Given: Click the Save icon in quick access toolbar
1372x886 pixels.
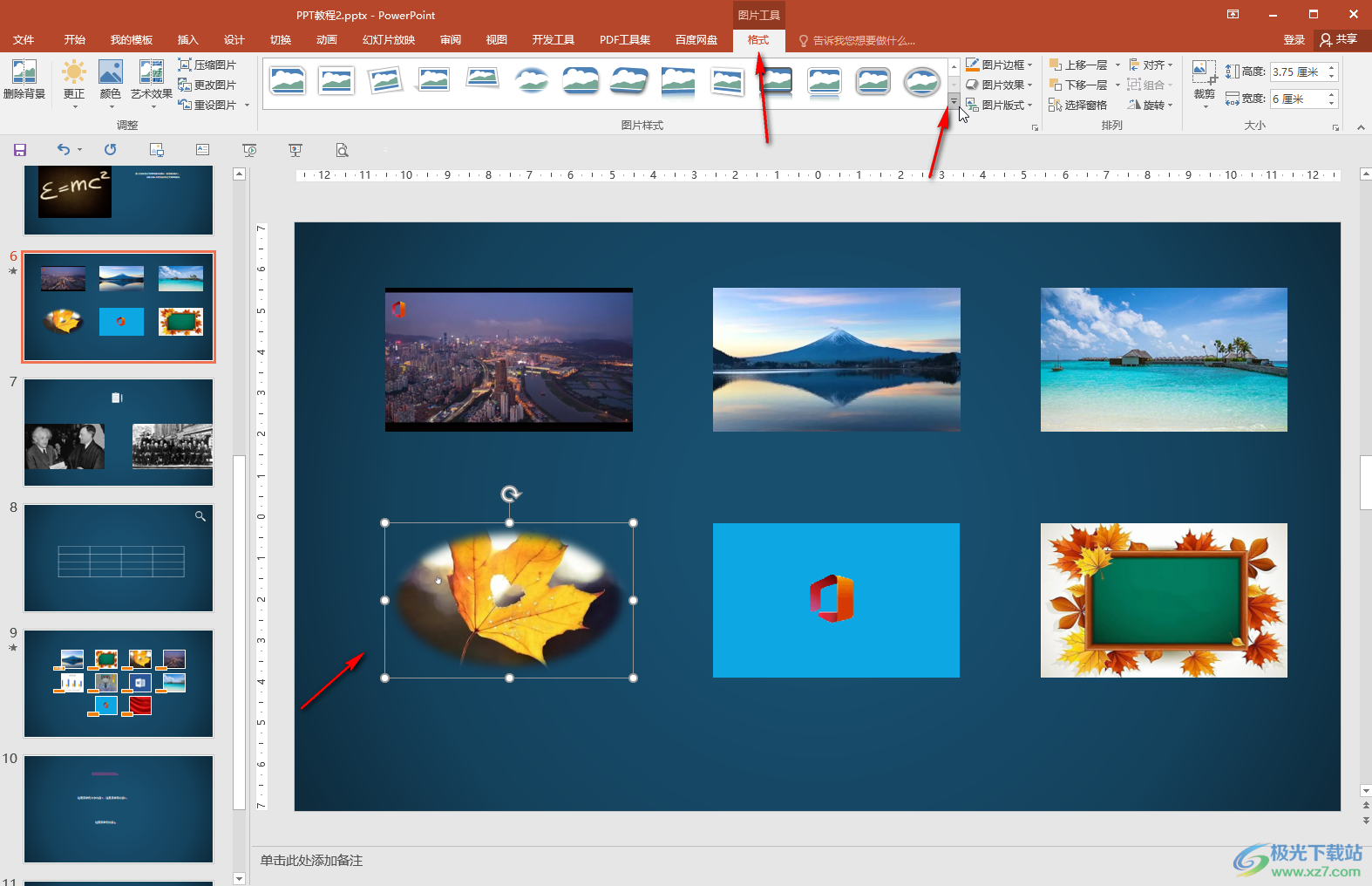Looking at the screenshot, I should [20, 150].
